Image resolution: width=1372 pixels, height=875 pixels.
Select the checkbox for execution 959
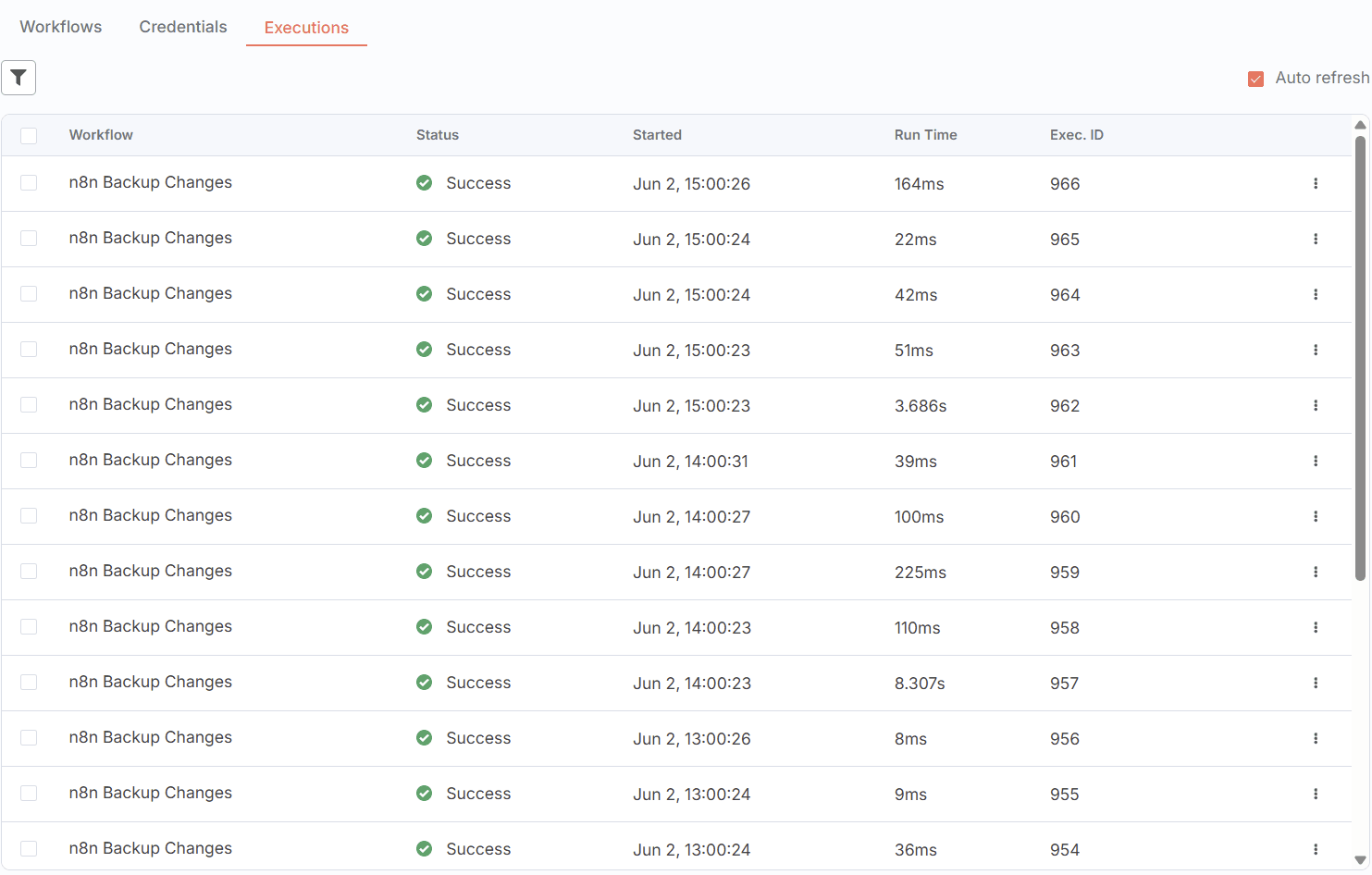tap(29, 572)
